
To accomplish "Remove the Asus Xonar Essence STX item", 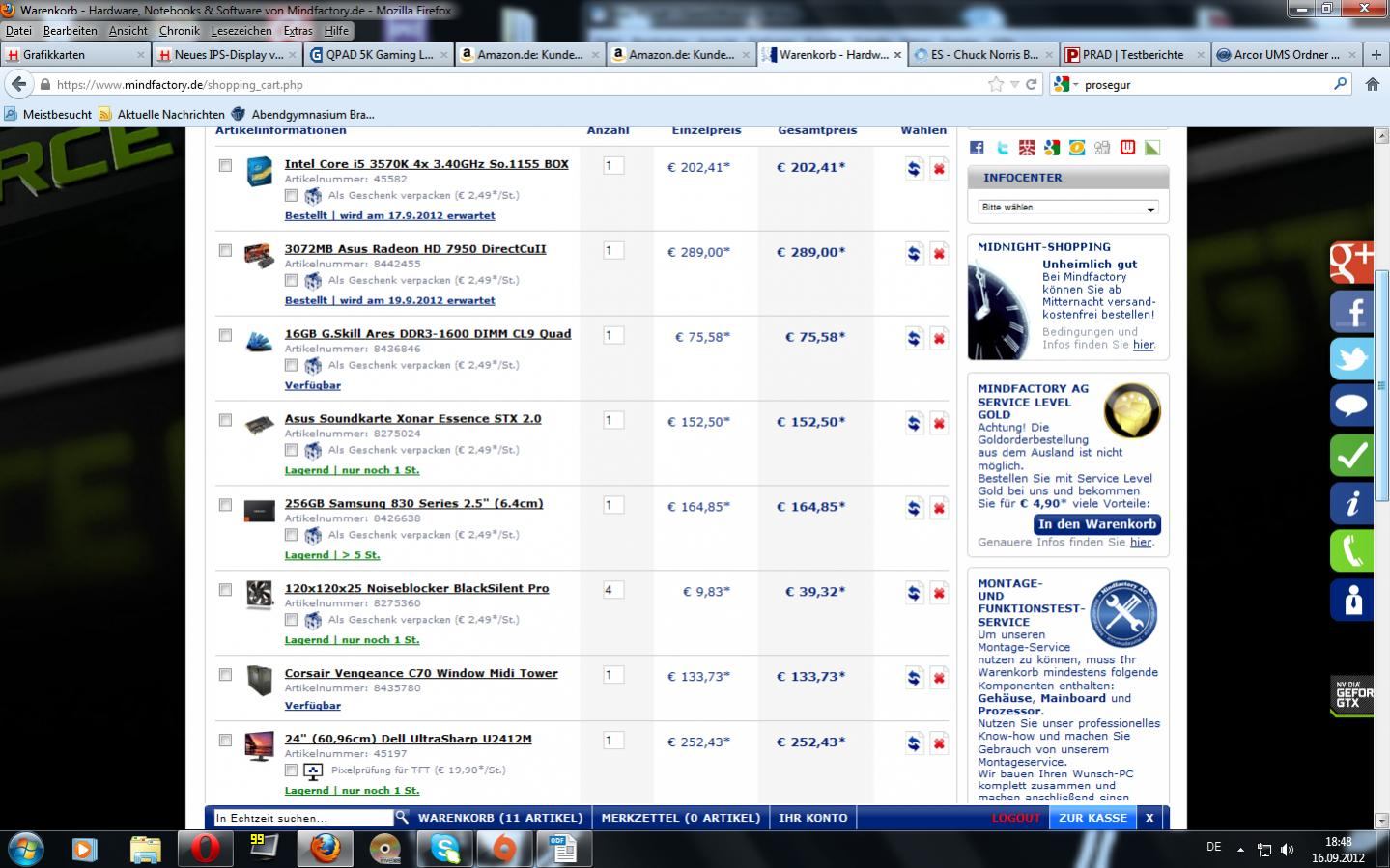I will [938, 424].
